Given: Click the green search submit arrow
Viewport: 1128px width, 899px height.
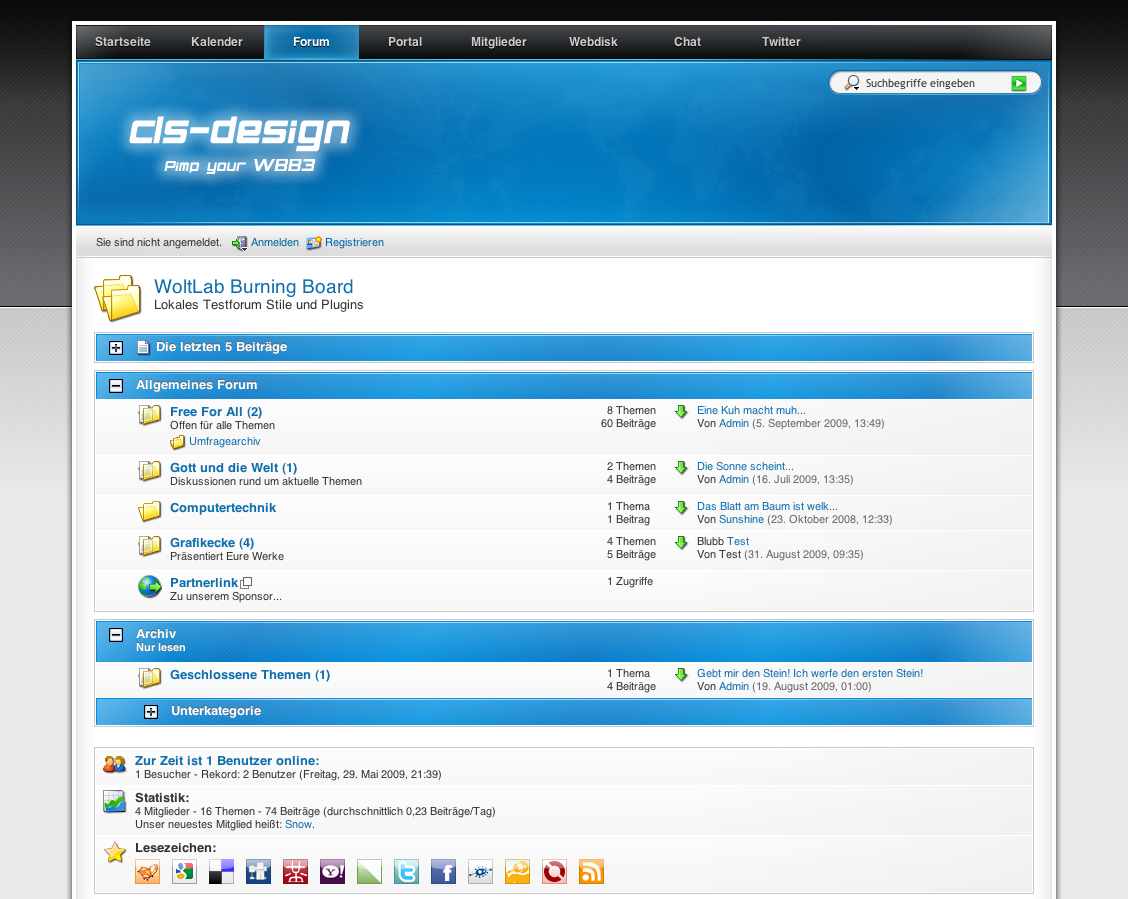Looking at the screenshot, I should [1018, 83].
